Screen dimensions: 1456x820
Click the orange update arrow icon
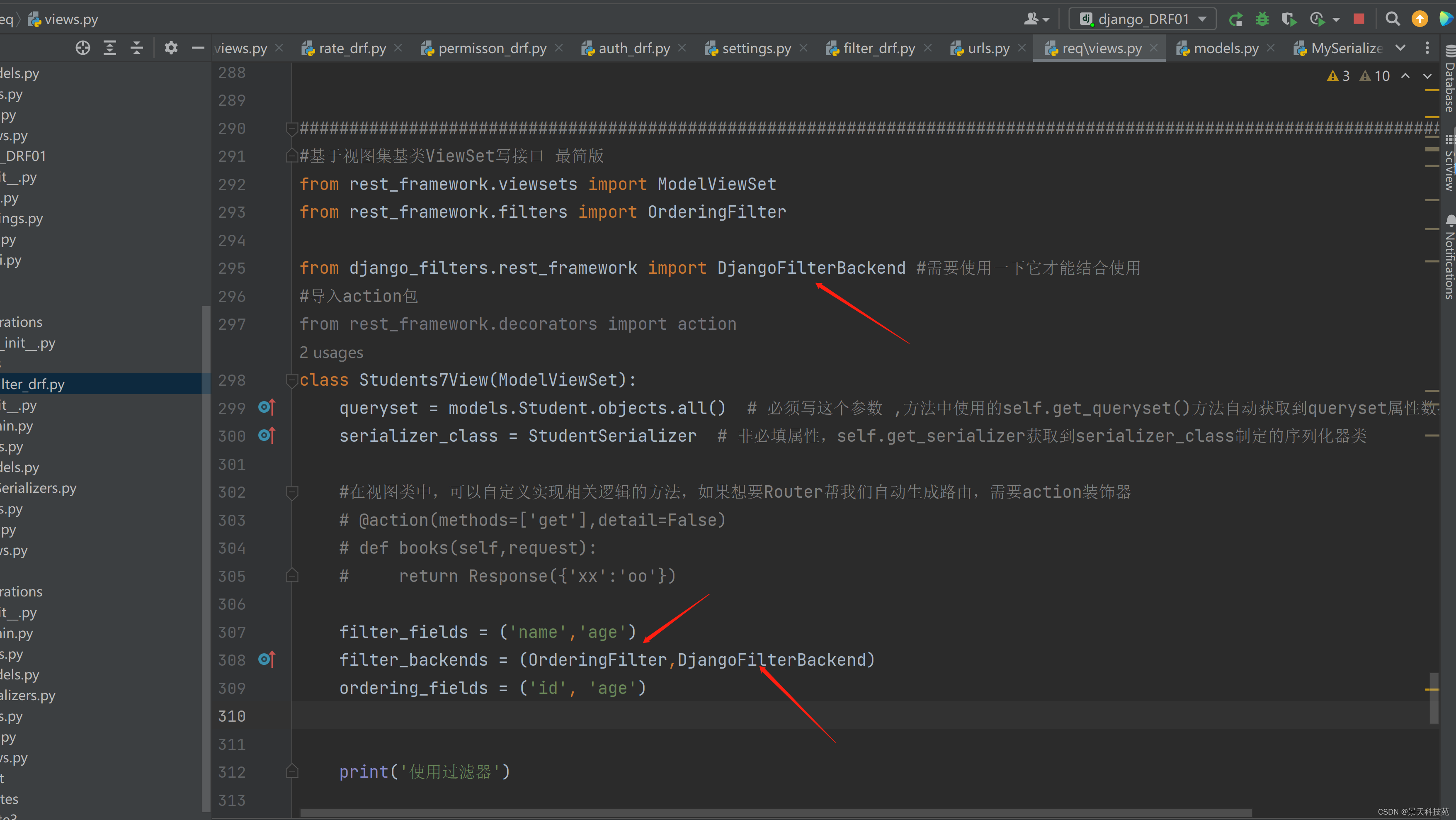pos(1420,19)
